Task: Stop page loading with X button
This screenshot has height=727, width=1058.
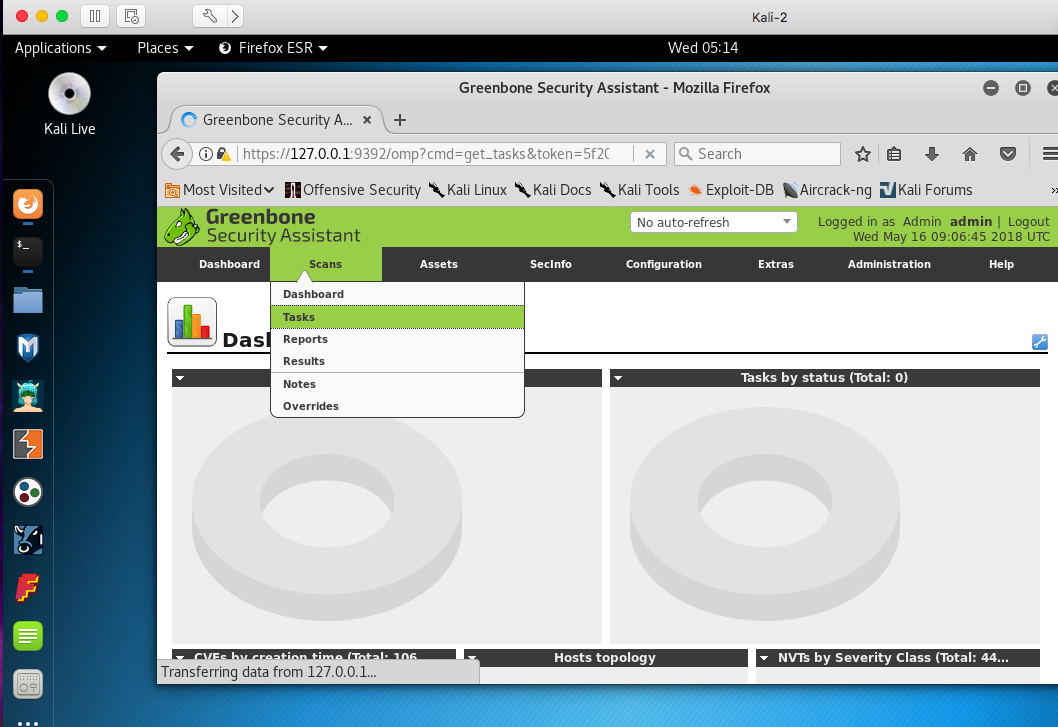Action: click(x=650, y=154)
